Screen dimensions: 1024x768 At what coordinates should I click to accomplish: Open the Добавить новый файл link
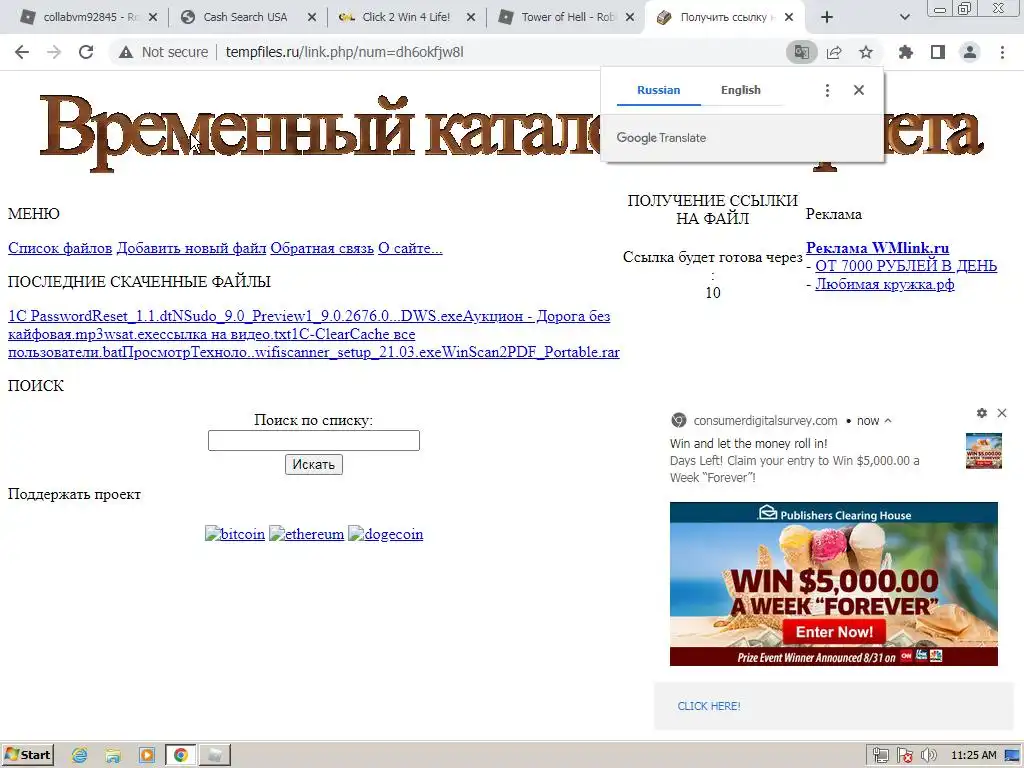191,248
